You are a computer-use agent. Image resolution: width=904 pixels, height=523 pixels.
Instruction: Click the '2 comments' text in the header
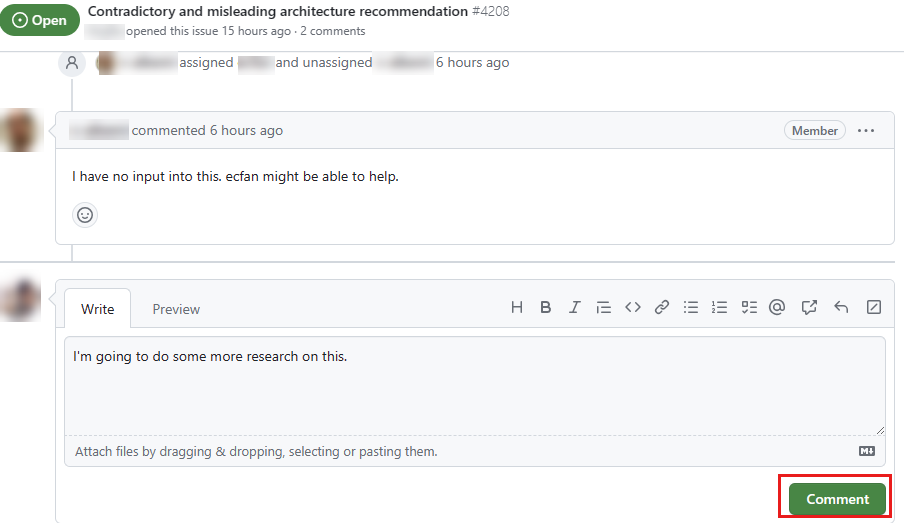tap(333, 31)
